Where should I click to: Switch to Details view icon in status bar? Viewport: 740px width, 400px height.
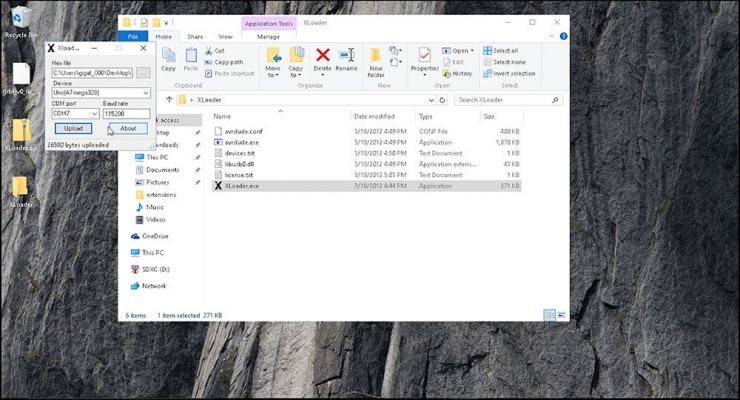pos(550,315)
